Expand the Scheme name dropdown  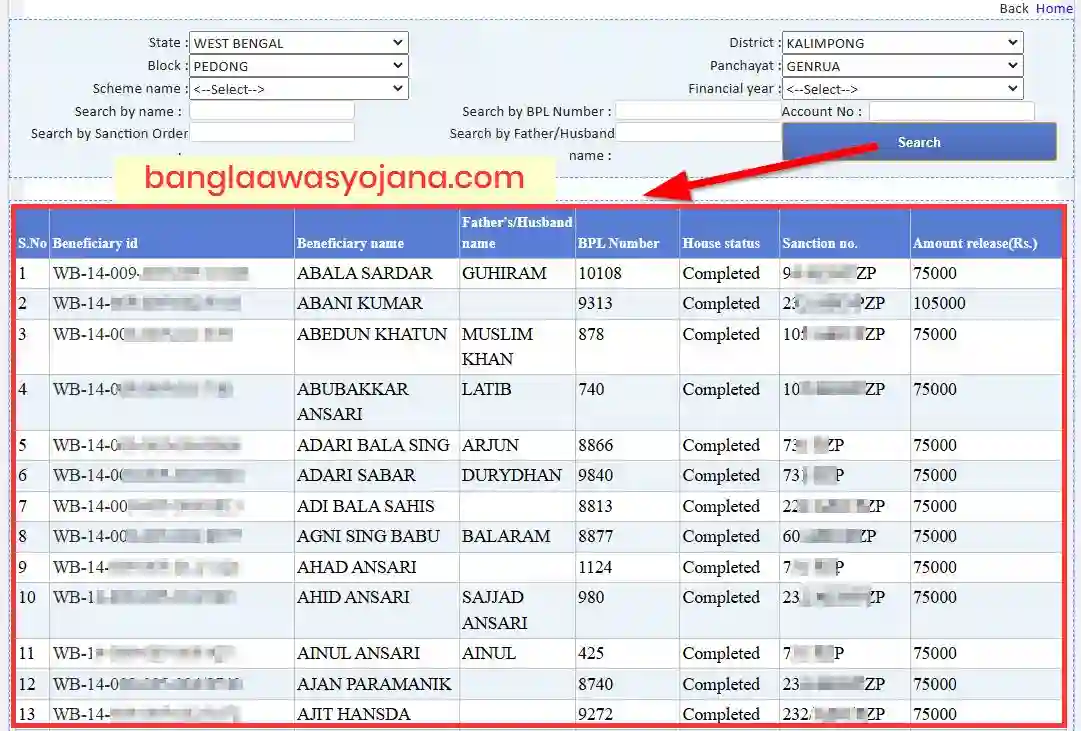299,88
